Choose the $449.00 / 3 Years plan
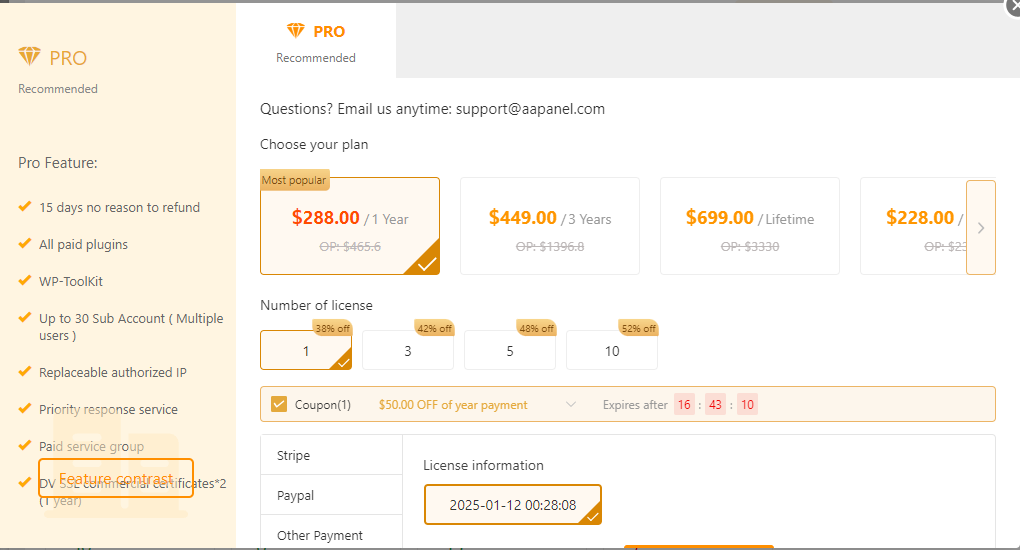 550,227
